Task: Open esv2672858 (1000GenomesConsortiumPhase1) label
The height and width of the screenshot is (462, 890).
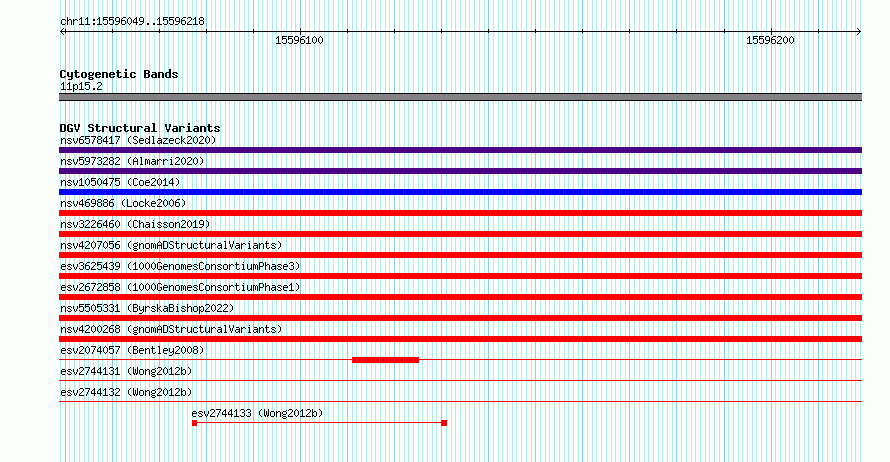Action: (x=180, y=287)
